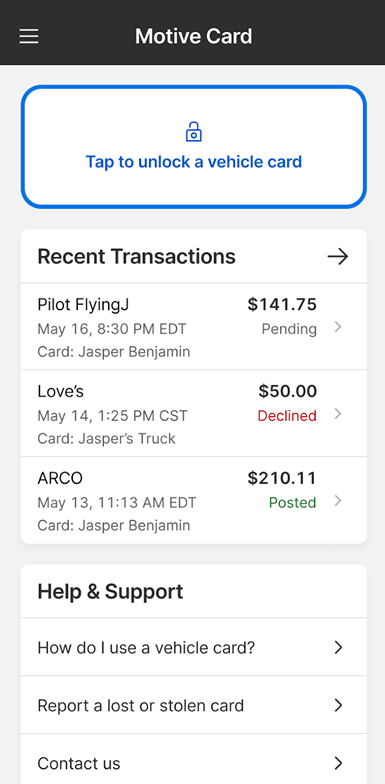The width and height of the screenshot is (385, 784).
Task: Tap the Declined status label
Action: click(x=287, y=416)
